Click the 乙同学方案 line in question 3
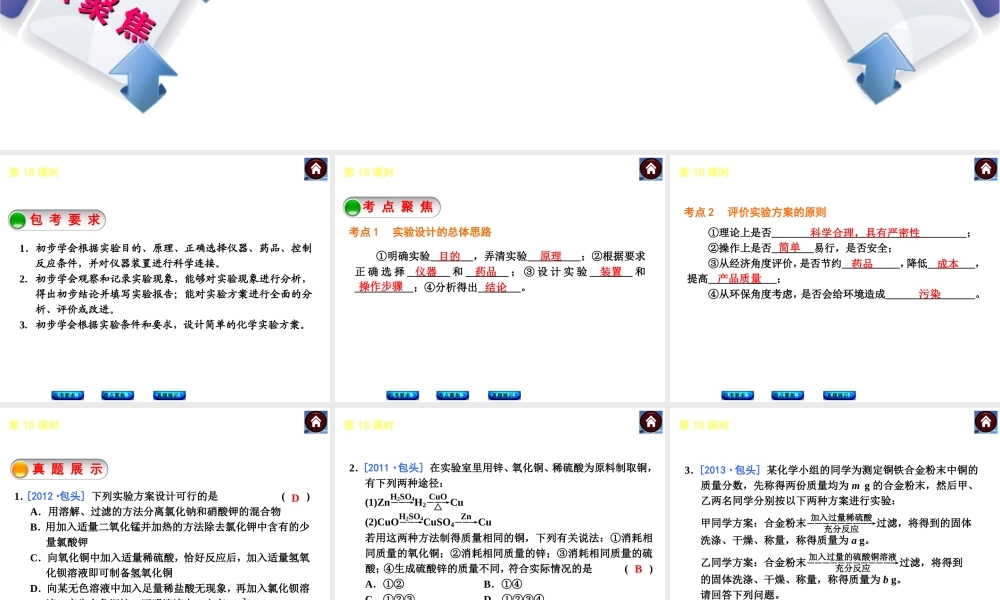1000x600 pixels. point(832,570)
